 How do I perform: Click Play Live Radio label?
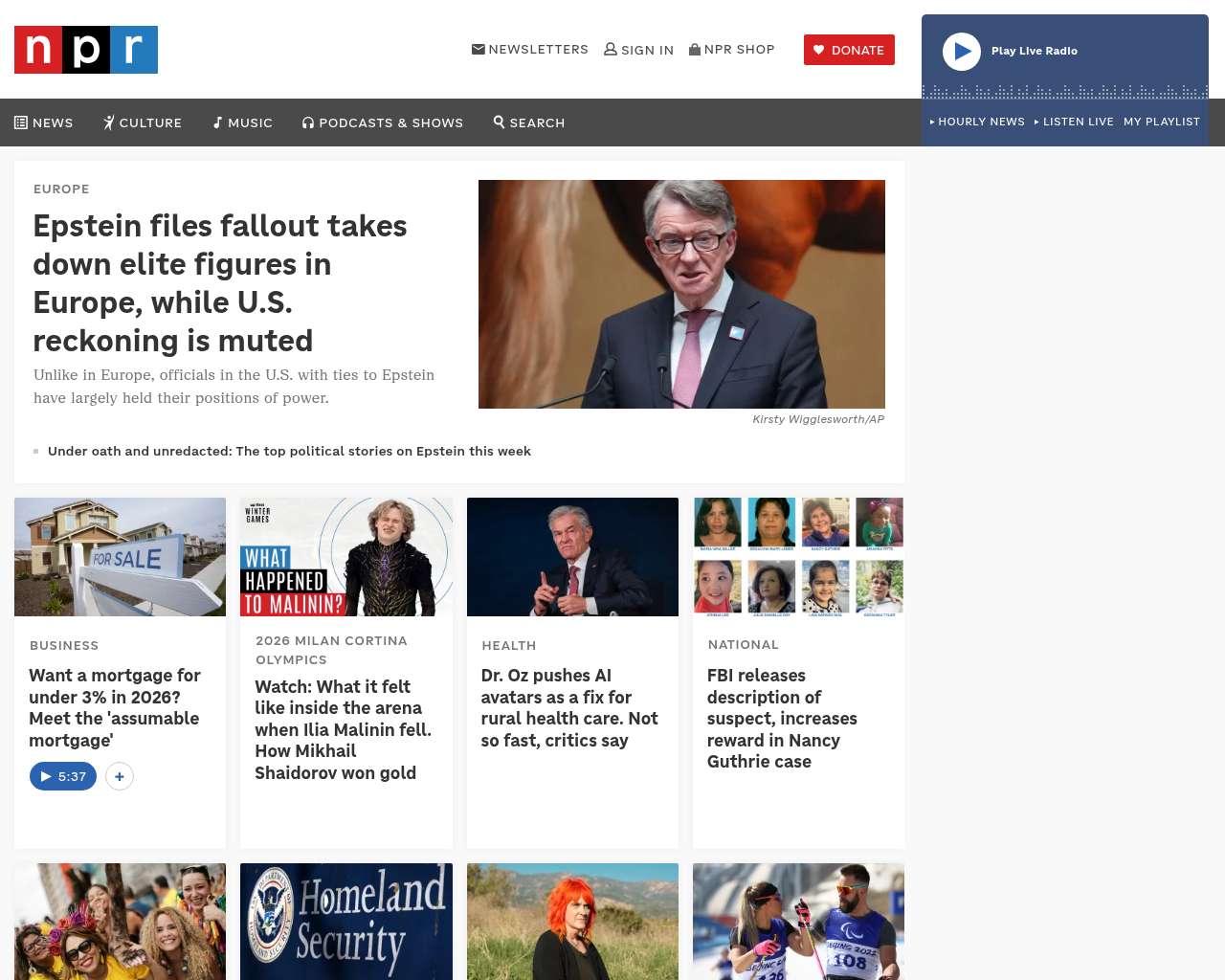[1035, 51]
